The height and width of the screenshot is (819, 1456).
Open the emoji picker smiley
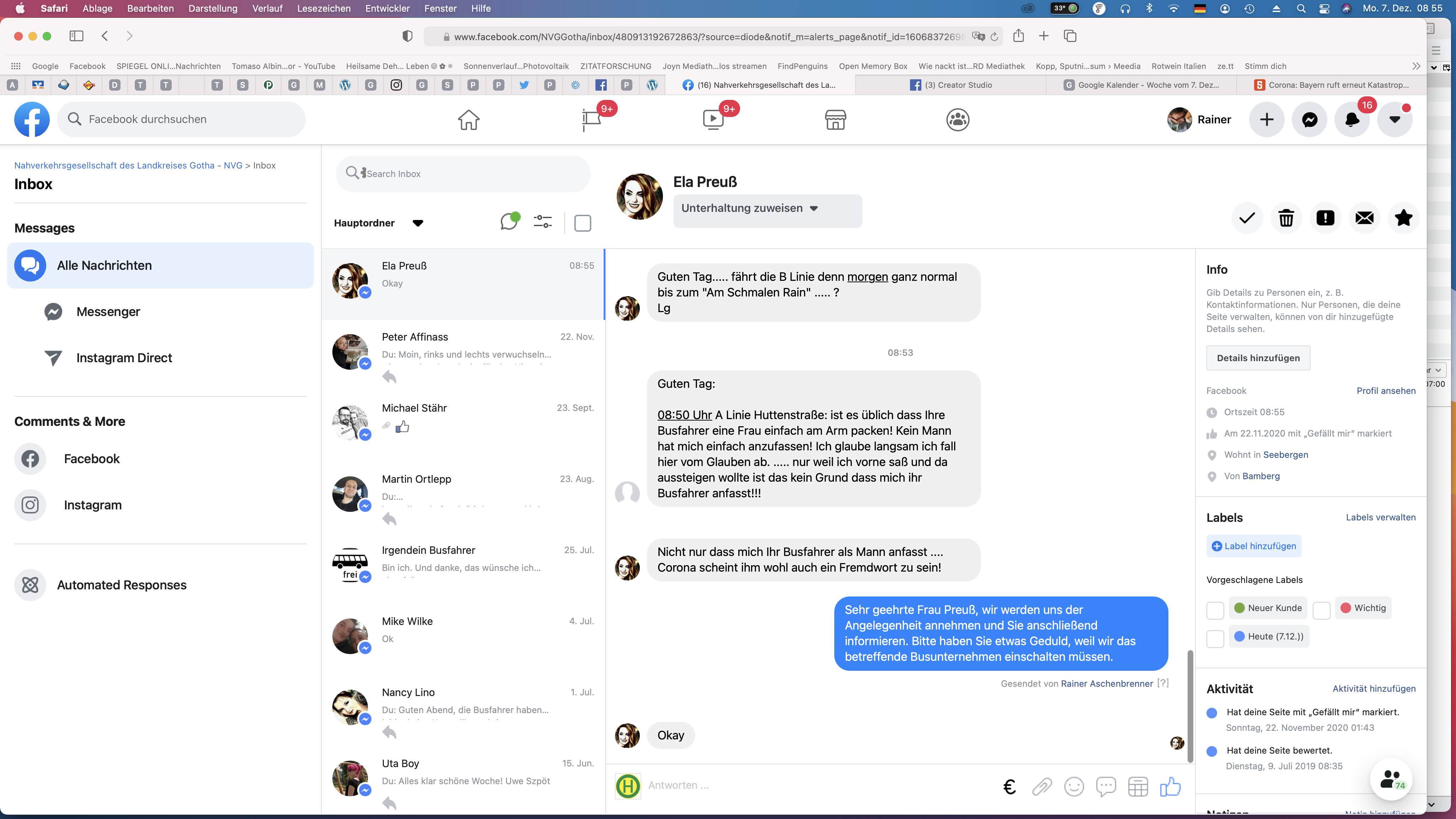pyautogui.click(x=1074, y=786)
